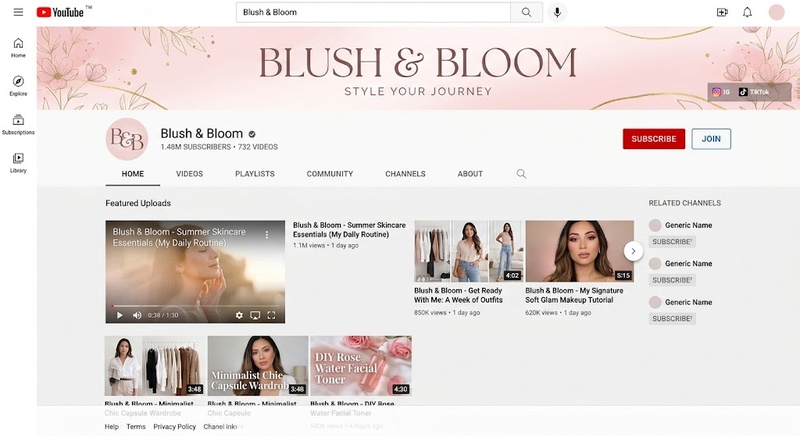Switch to the CHANNELS tab
The height and width of the screenshot is (436, 800).
point(405,174)
